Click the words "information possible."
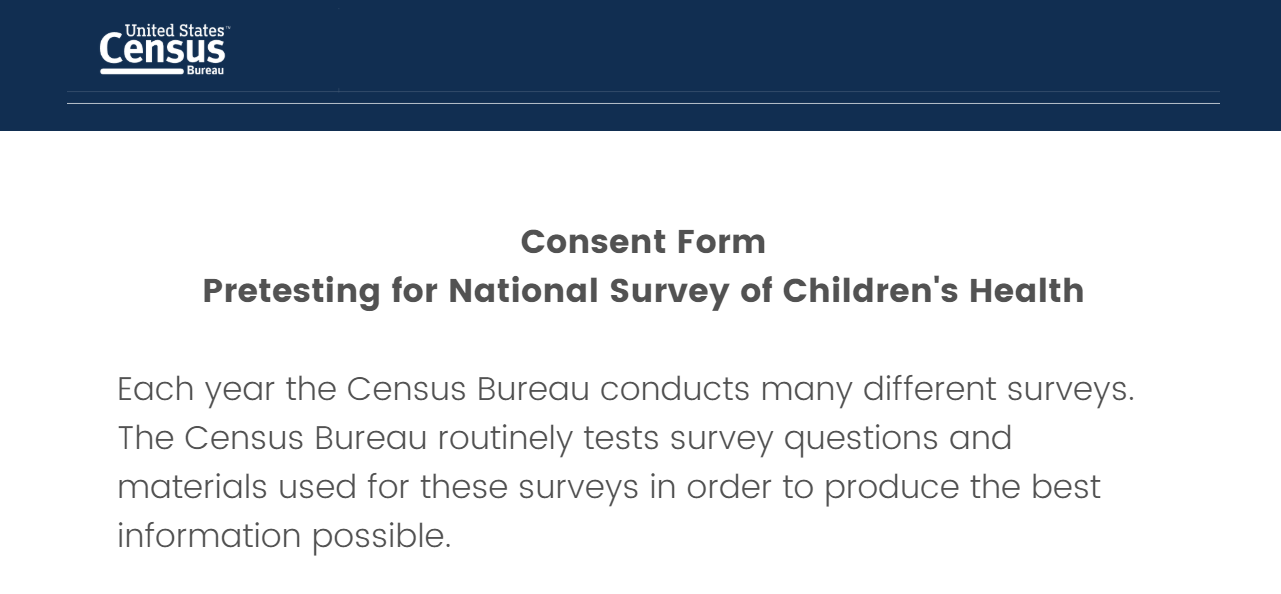The height and width of the screenshot is (594, 1281). [x=284, y=536]
